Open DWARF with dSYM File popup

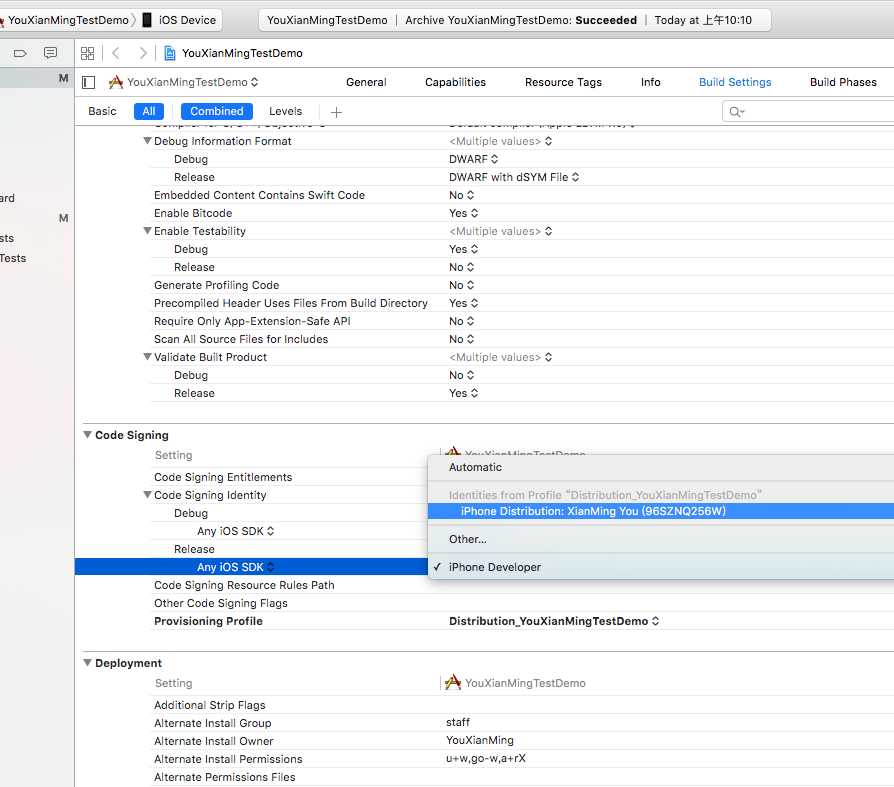pos(514,177)
